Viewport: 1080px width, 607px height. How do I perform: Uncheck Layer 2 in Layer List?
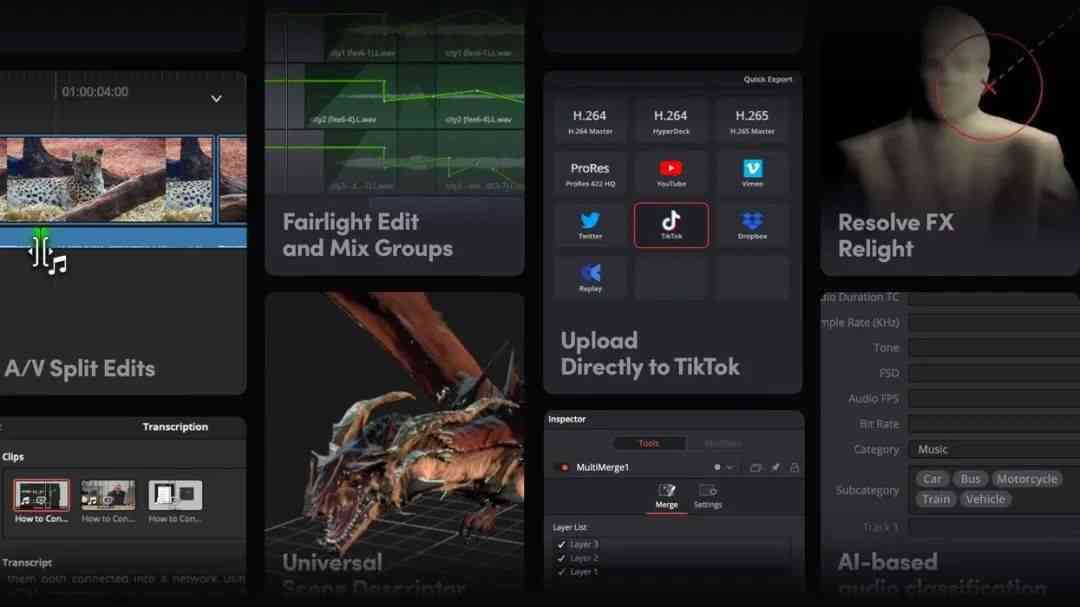click(x=561, y=558)
